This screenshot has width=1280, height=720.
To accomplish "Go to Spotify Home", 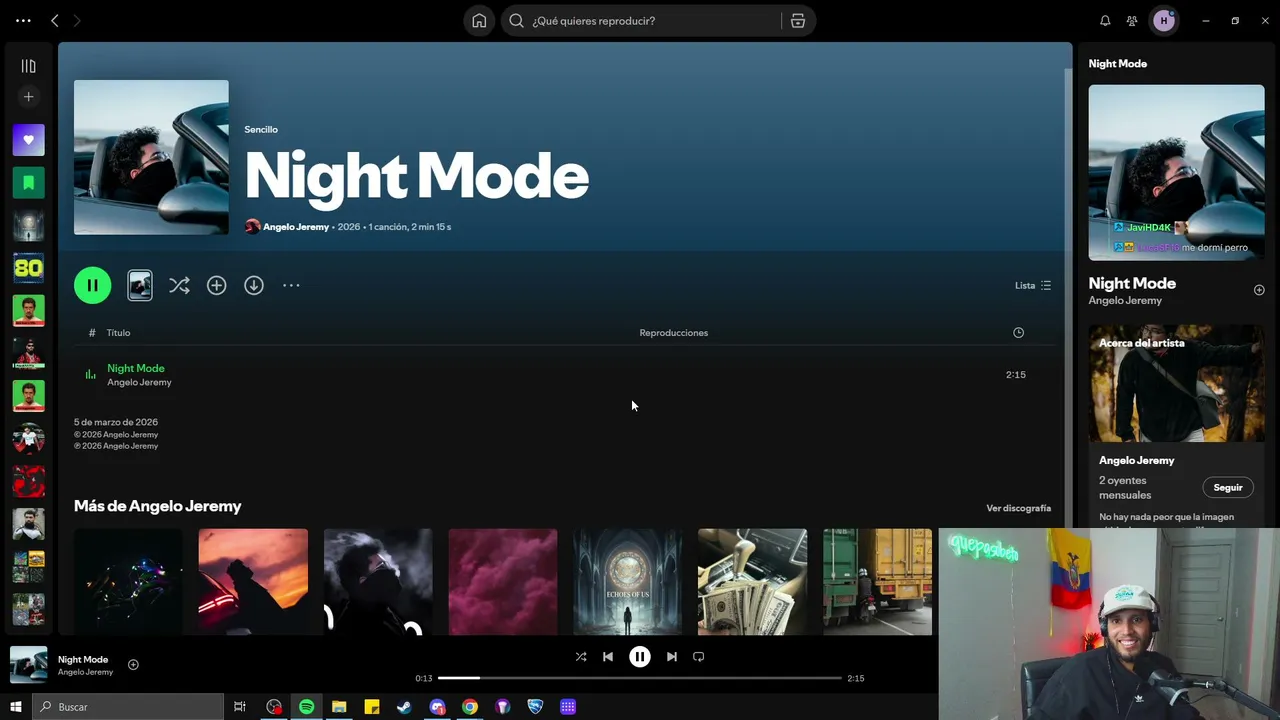I will [x=479, y=21].
